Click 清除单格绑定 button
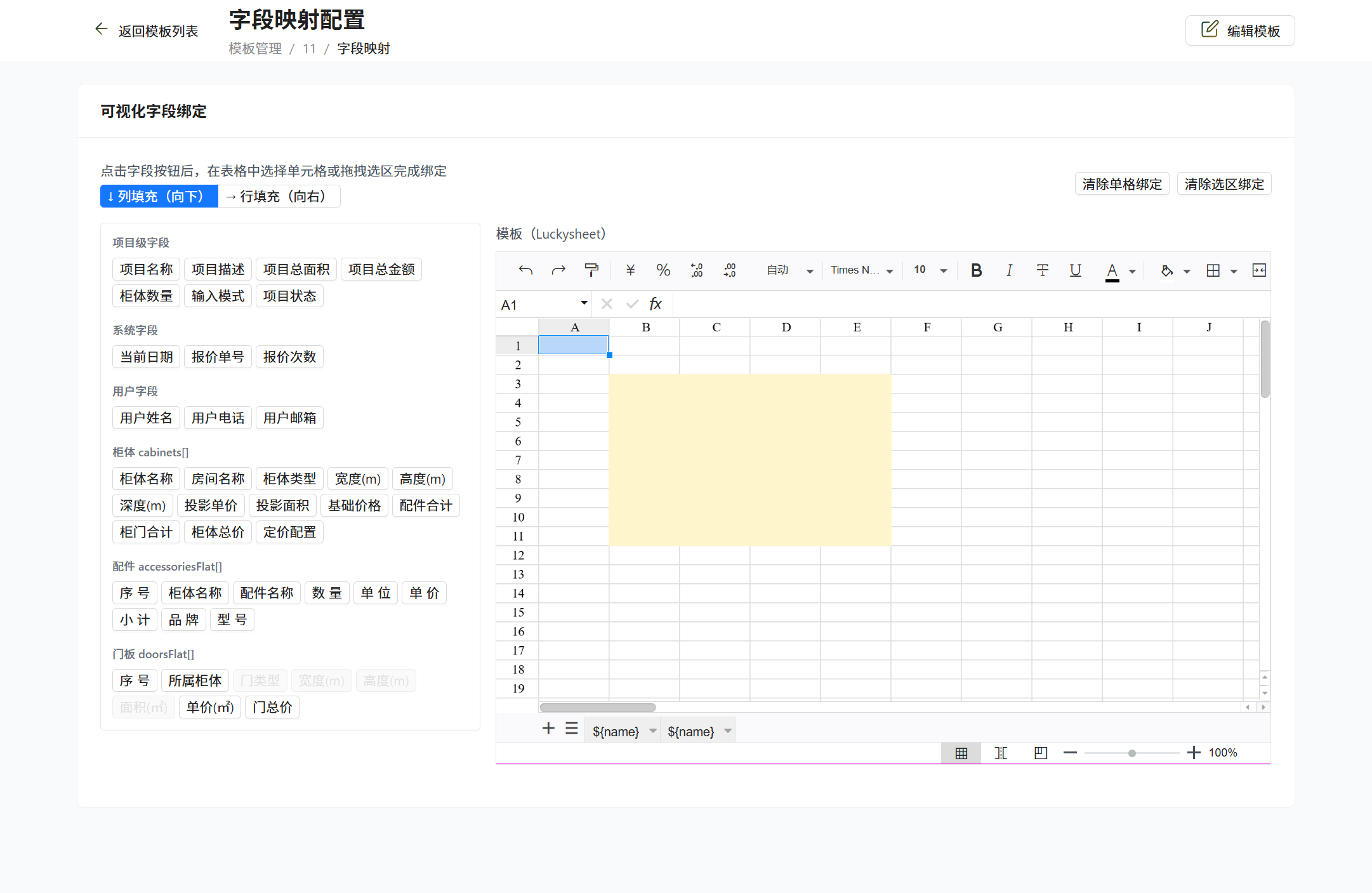This screenshot has width=1372, height=893. click(x=1122, y=184)
